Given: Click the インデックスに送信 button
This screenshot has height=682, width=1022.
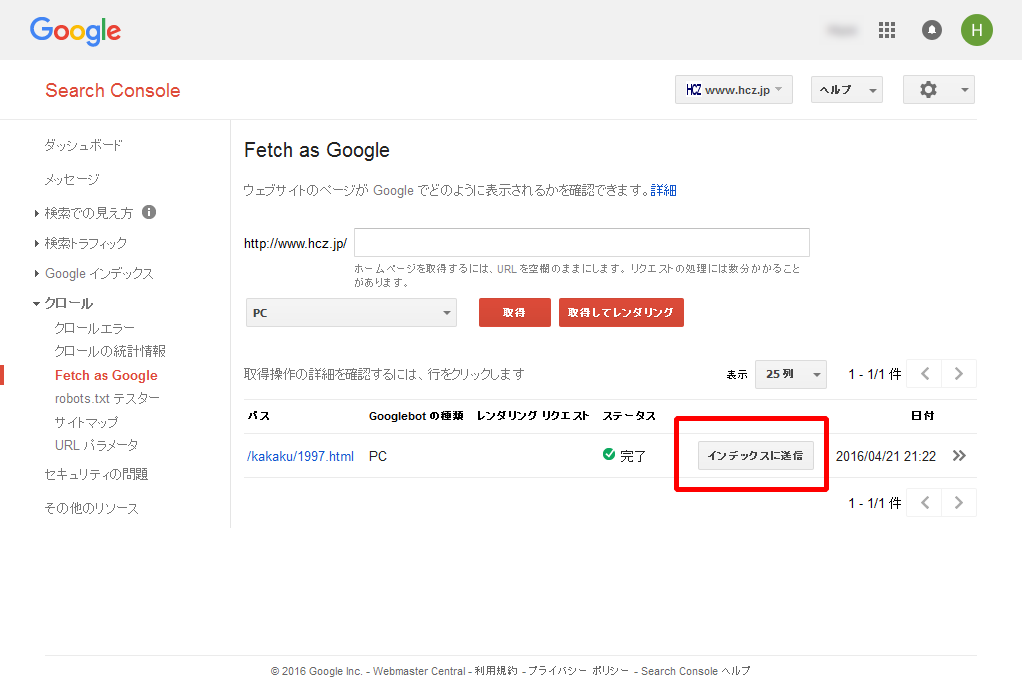Looking at the screenshot, I should [756, 455].
